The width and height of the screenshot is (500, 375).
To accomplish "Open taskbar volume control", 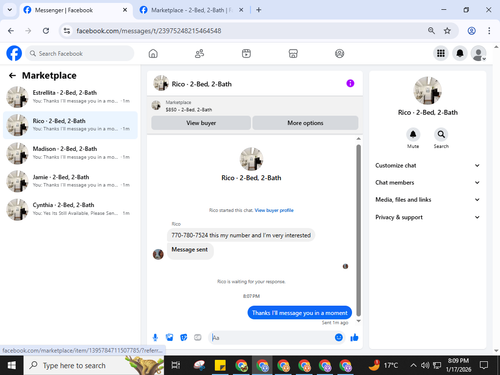I will [x=425, y=365].
